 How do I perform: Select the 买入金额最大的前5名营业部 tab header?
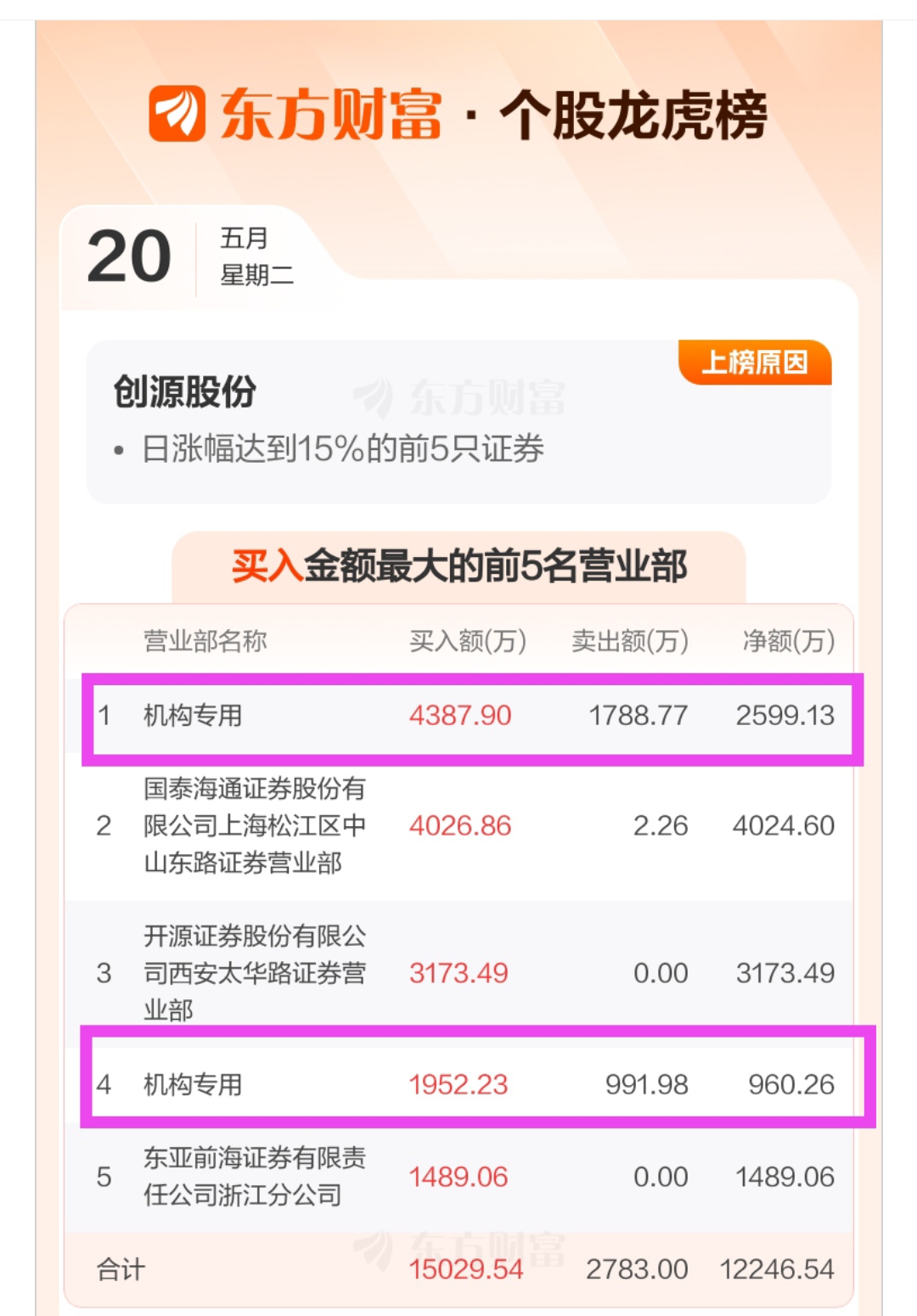coord(459,566)
